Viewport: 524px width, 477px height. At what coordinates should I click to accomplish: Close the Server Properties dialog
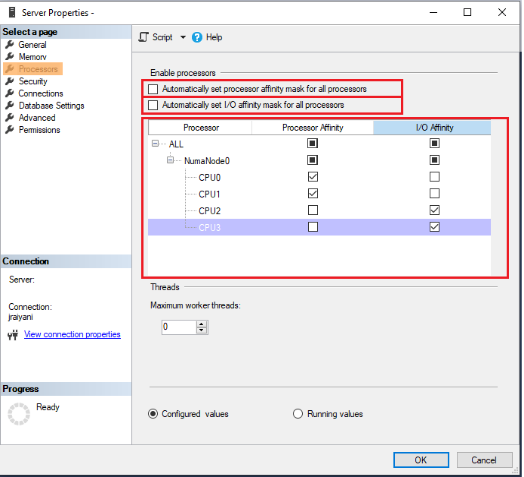(502, 12)
